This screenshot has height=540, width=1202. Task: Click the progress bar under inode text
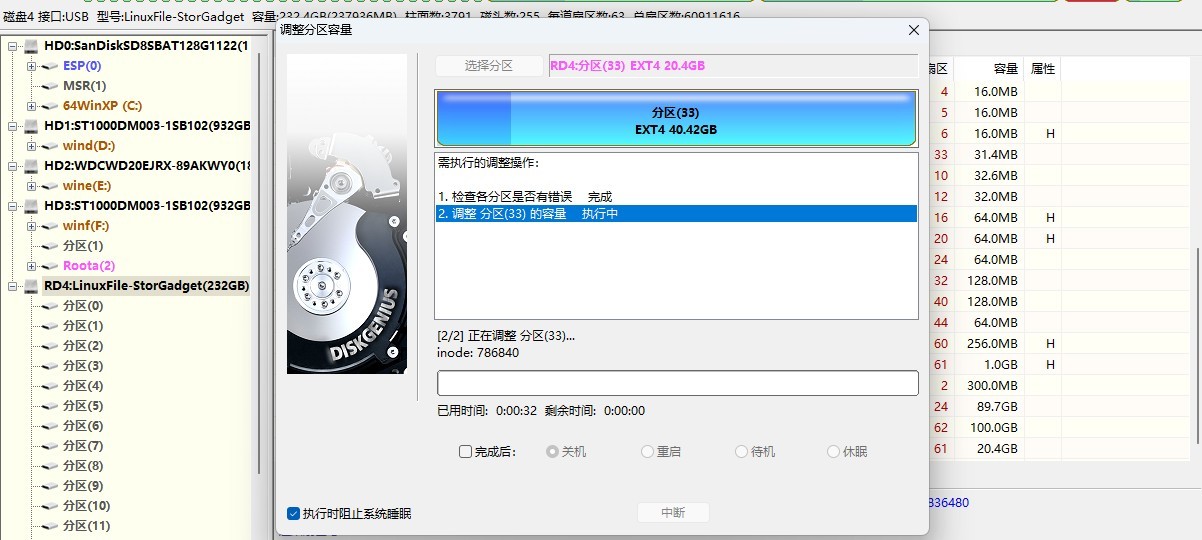(678, 383)
